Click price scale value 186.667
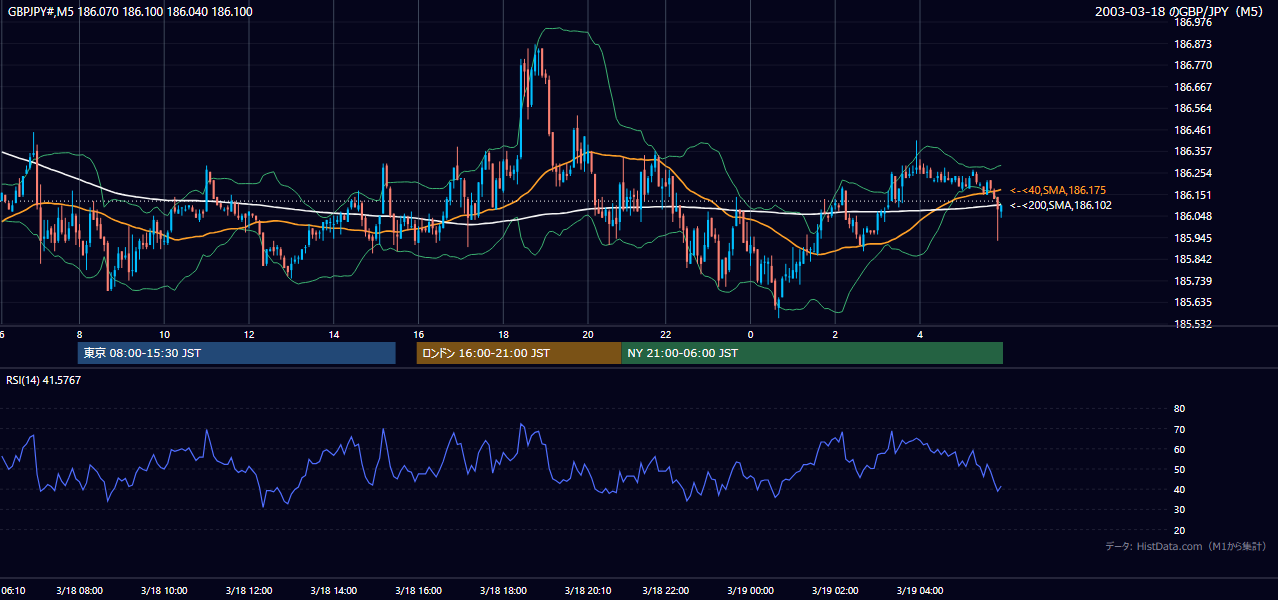1278x600 pixels. pos(1193,87)
